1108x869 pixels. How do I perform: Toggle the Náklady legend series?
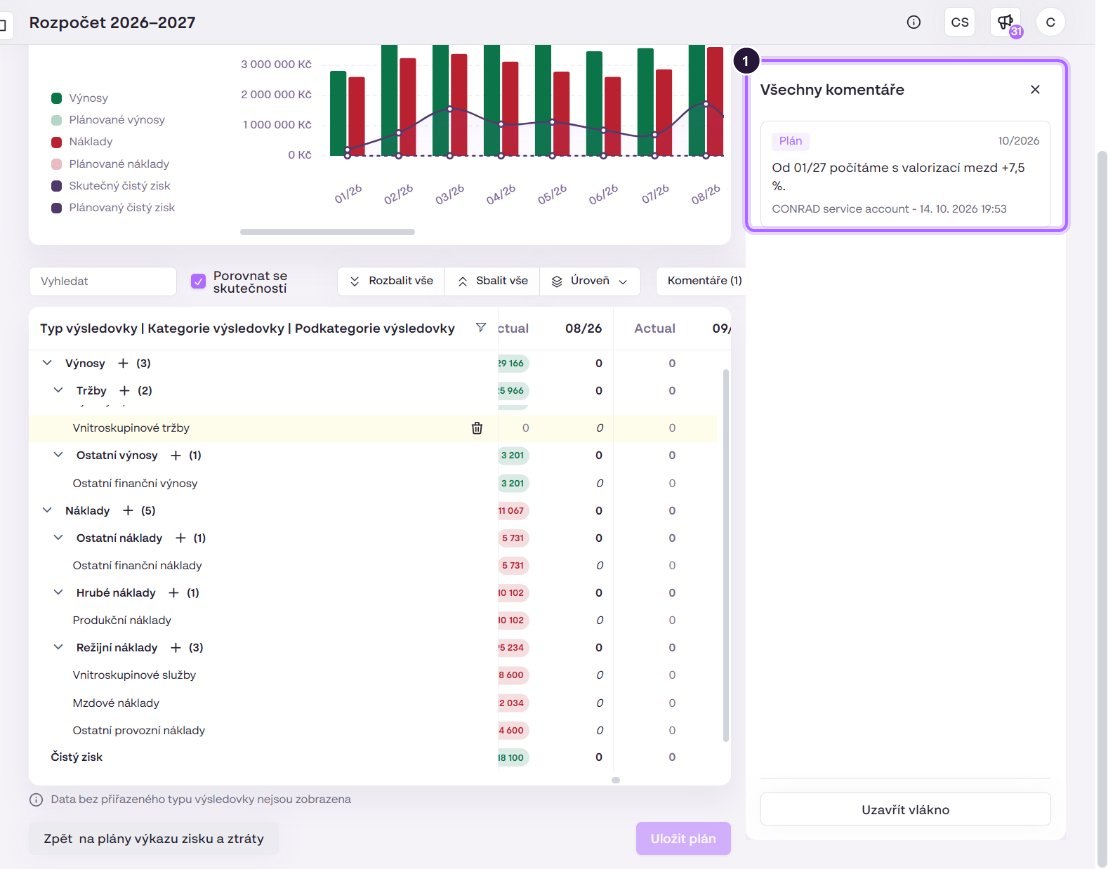click(x=82, y=142)
